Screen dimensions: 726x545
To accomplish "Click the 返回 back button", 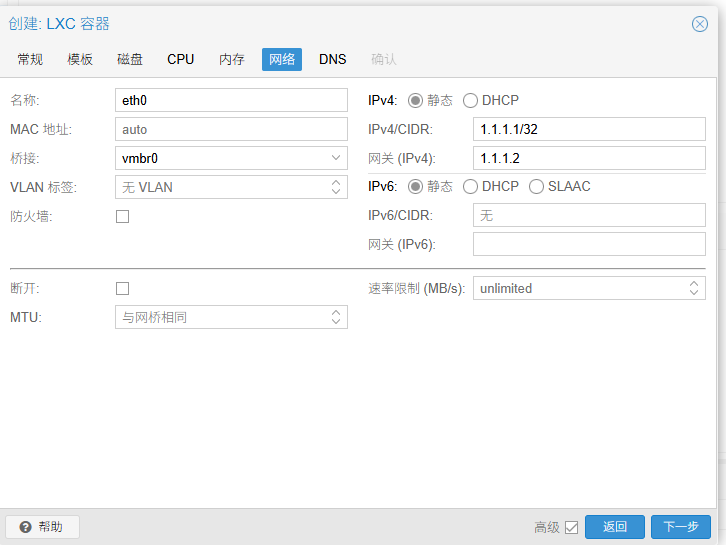I will point(615,527).
